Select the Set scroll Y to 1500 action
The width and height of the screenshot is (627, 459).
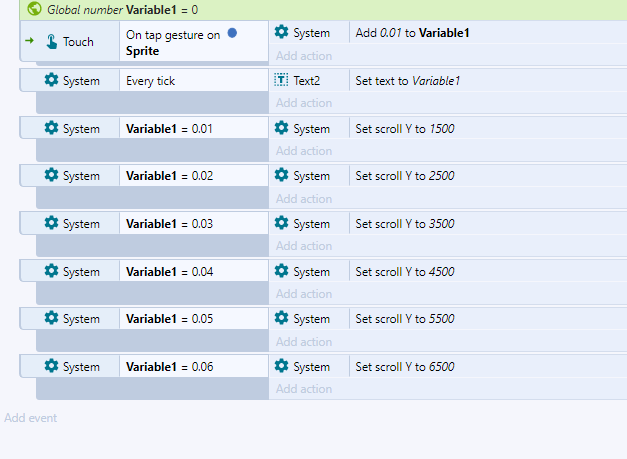click(x=488, y=128)
